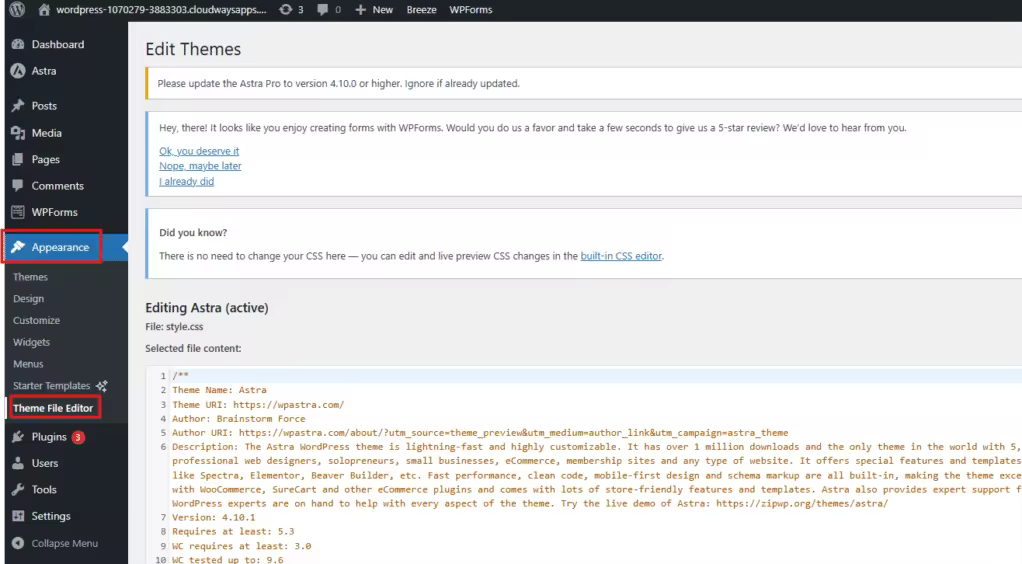The height and width of the screenshot is (564, 1022).
Task: Click the Astra Pro update notice text
Action: (338, 83)
